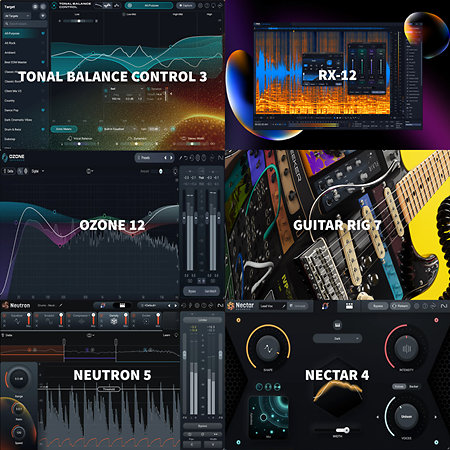Click the middle teal circle icon above Nectar's Mix pad
This screenshot has width=450, height=450.
(x=268, y=387)
